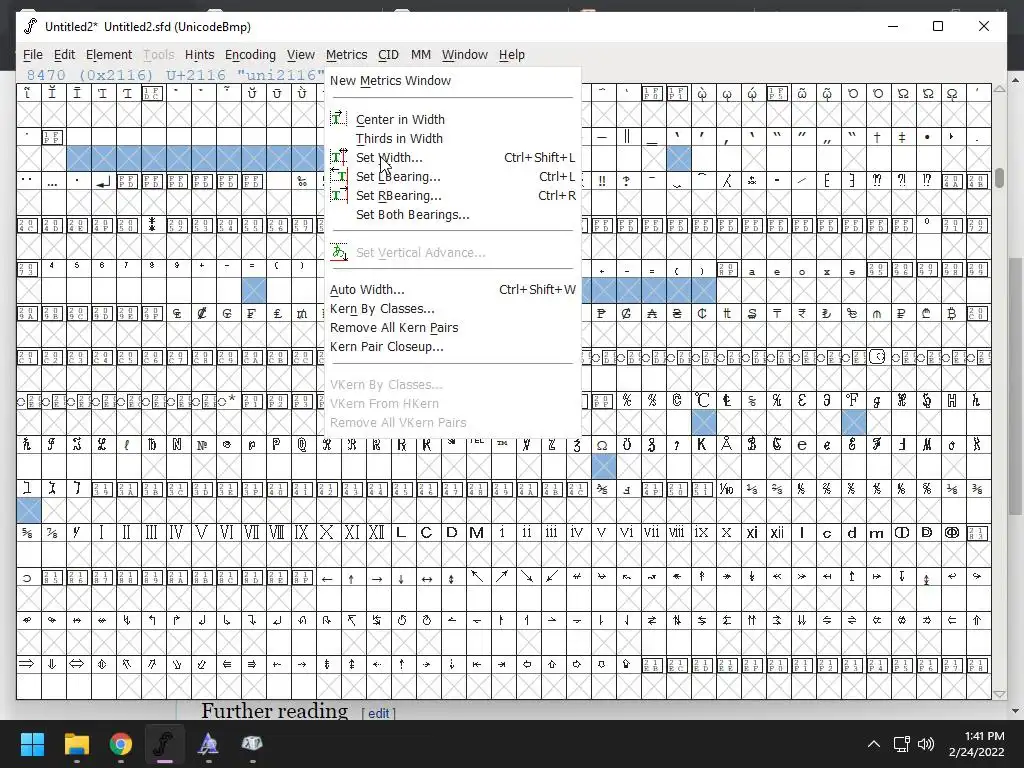The width and height of the screenshot is (1024, 768).
Task: Open the blue letter A taskbar app
Action: point(208,743)
